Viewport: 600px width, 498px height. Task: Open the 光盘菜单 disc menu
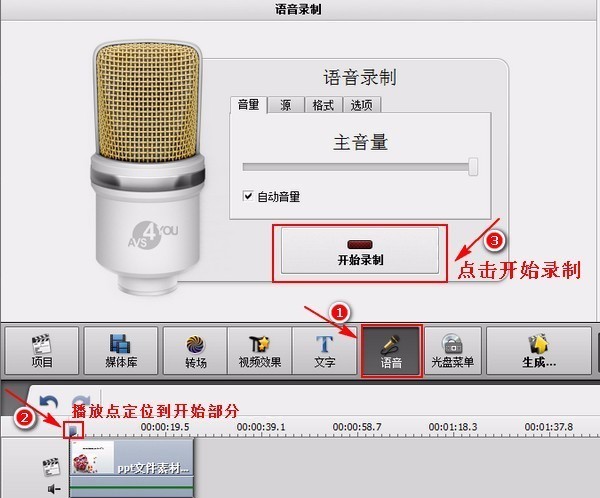pyautogui.click(x=453, y=351)
